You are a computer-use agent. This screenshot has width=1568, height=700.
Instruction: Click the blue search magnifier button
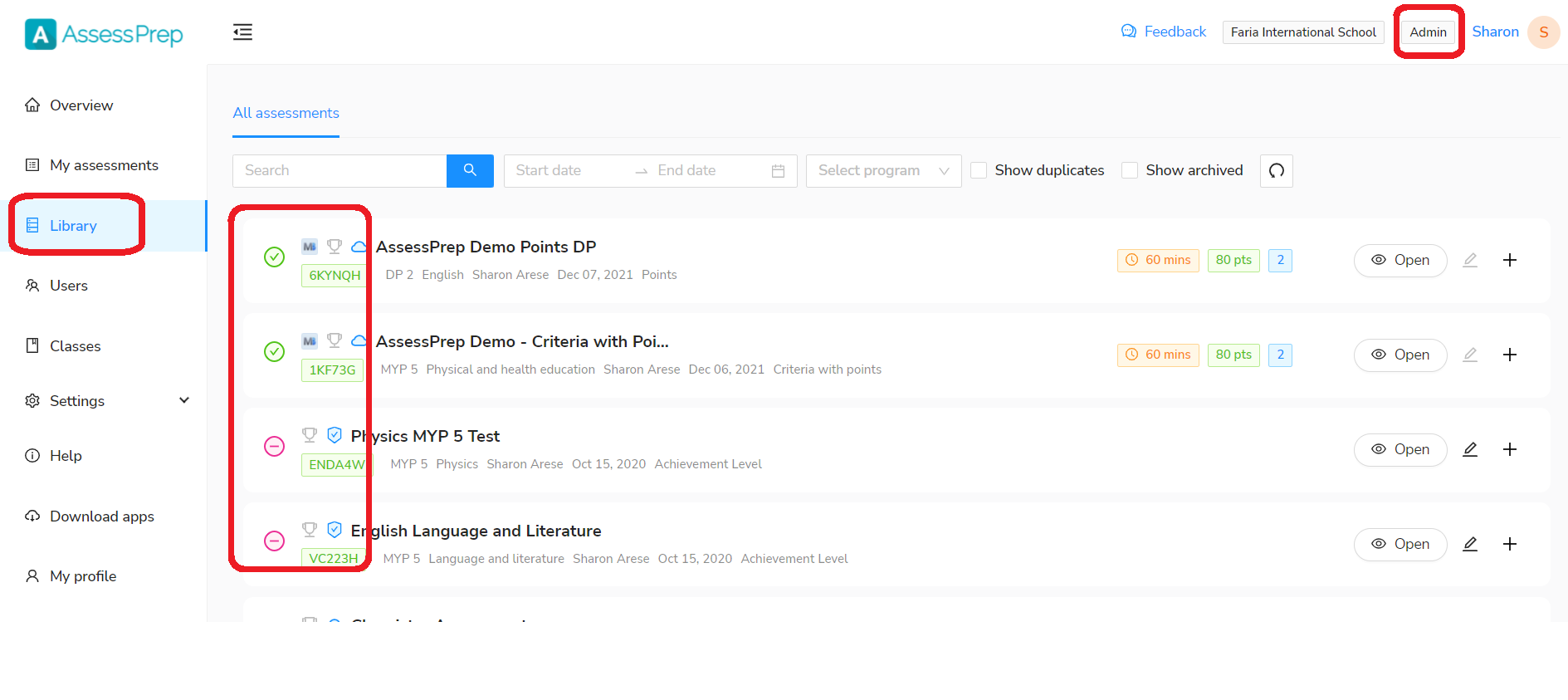470,171
